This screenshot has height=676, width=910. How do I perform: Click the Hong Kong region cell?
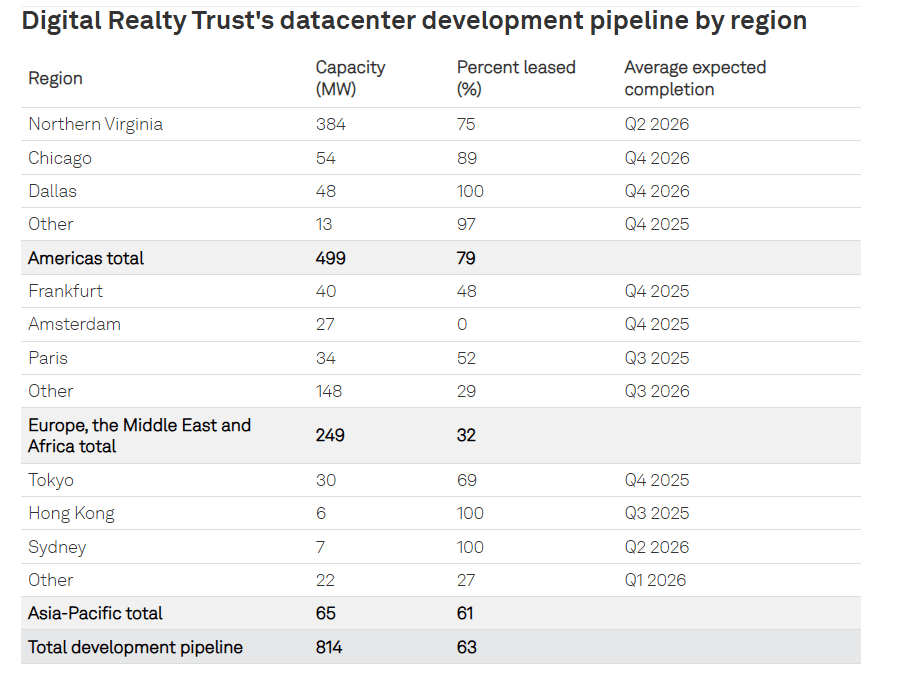pos(71,513)
